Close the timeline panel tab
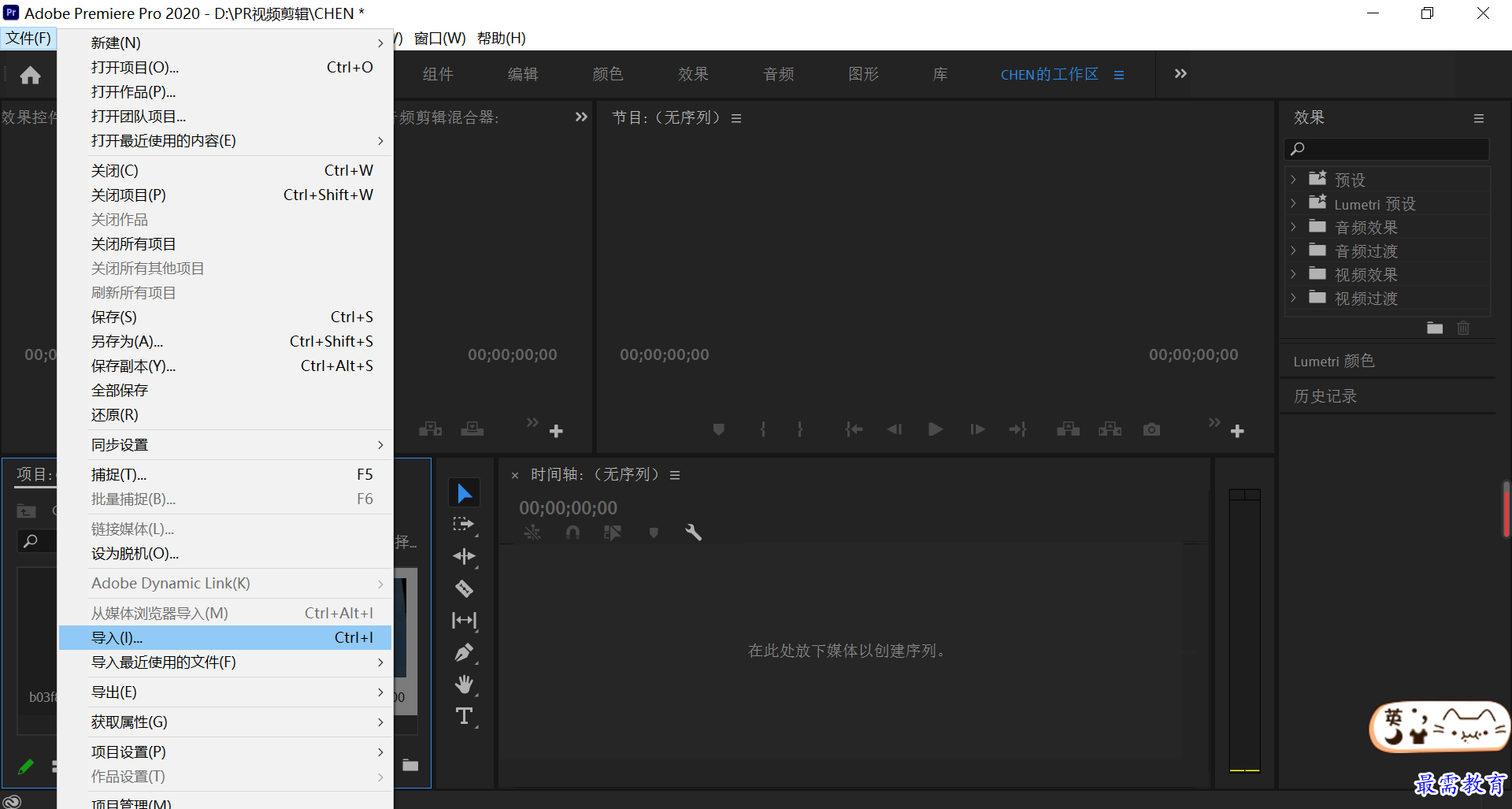 pyautogui.click(x=515, y=476)
